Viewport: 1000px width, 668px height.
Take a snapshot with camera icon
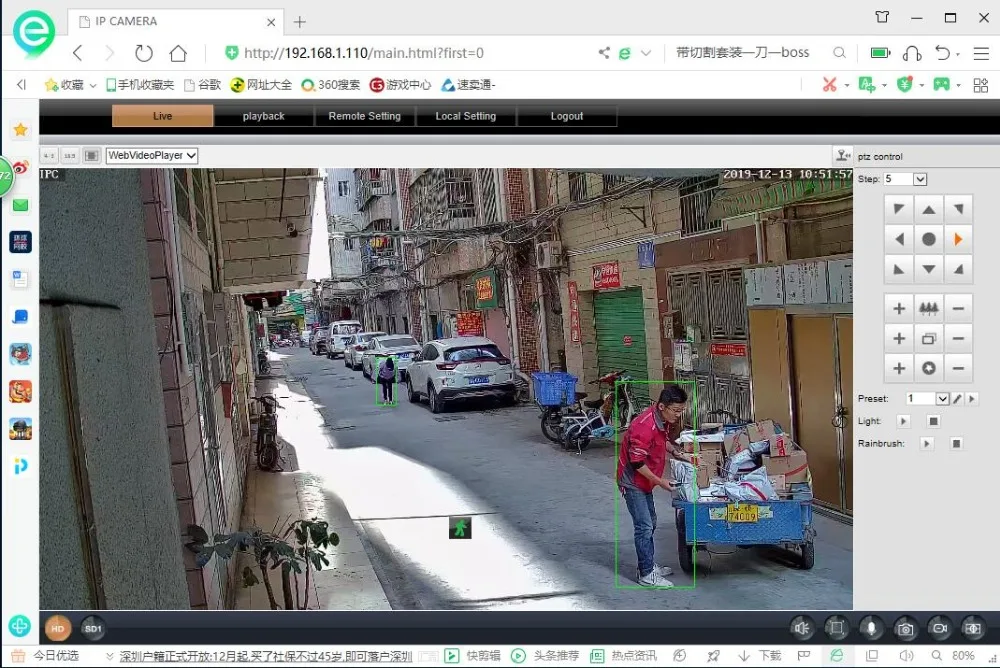pyautogui.click(x=905, y=628)
